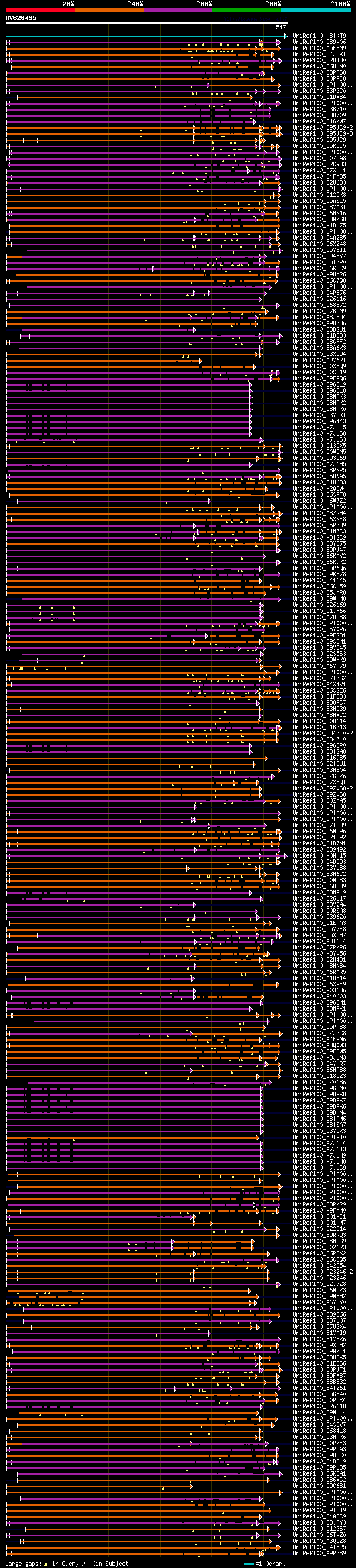Image resolution: width=356 pixels, height=1568 pixels.
Task: Select hit UniRef100_C3XQ94
Action: tap(319, 354)
